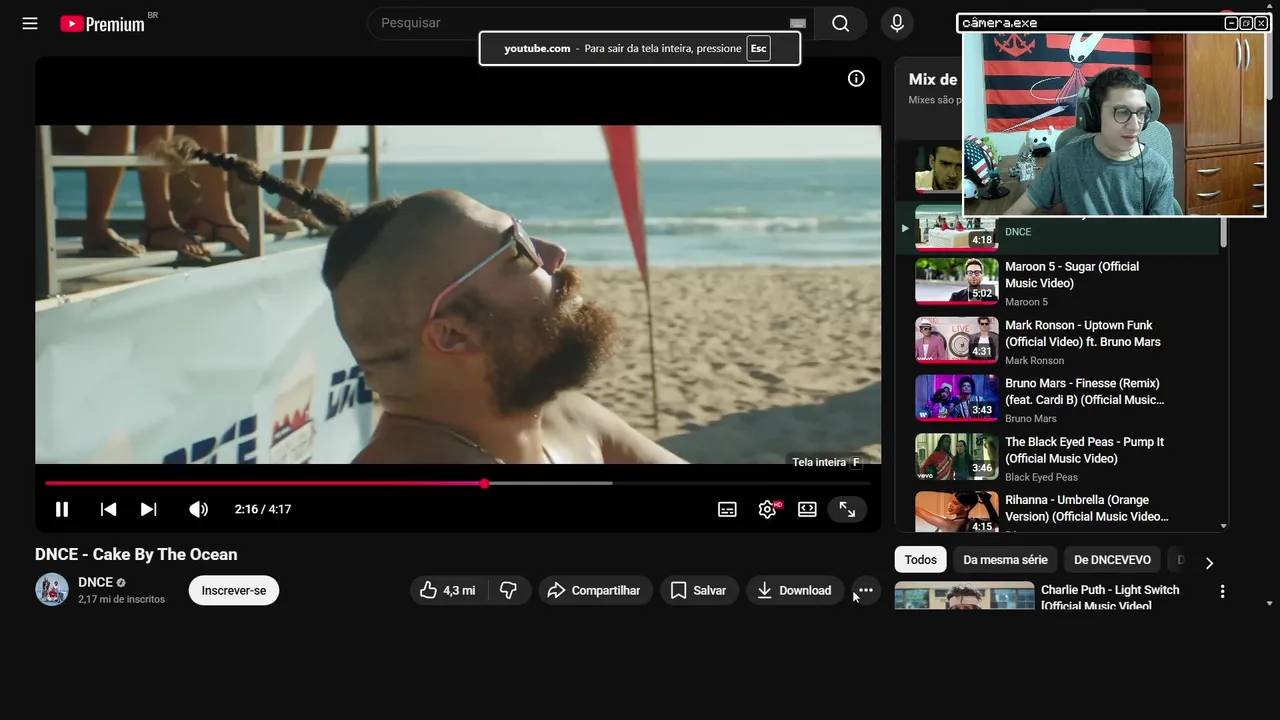The height and width of the screenshot is (720, 1280).
Task: Click the mix playlist scrollbar
Action: pos(1223,230)
